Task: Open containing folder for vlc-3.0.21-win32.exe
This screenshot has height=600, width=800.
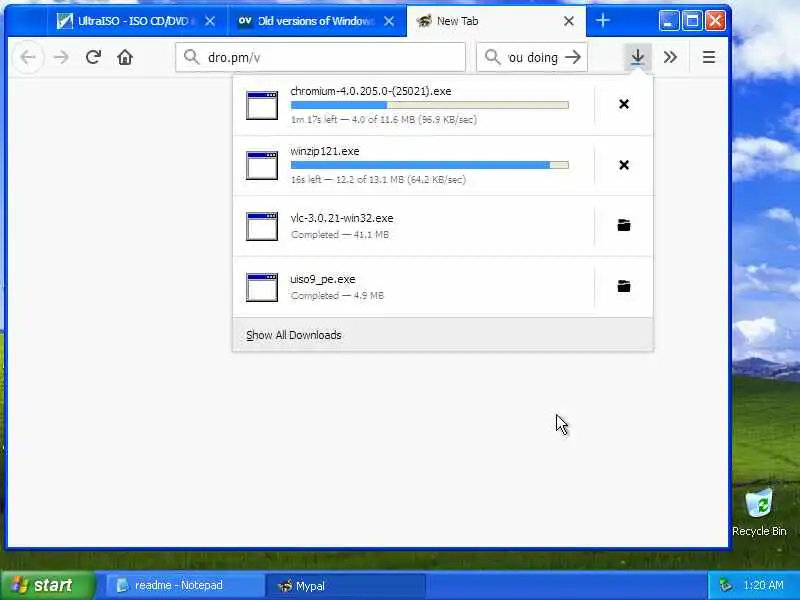Action: (x=623, y=225)
